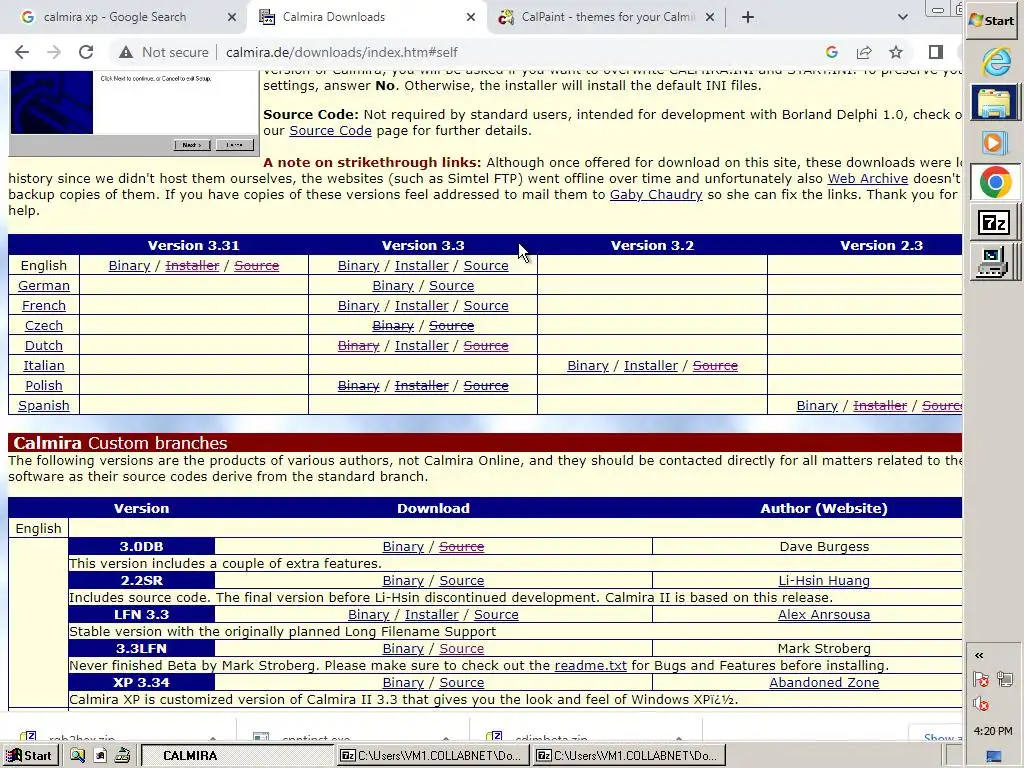The width and height of the screenshot is (1024, 768).
Task: Open tab search chevron in Chrome
Action: [903, 17]
